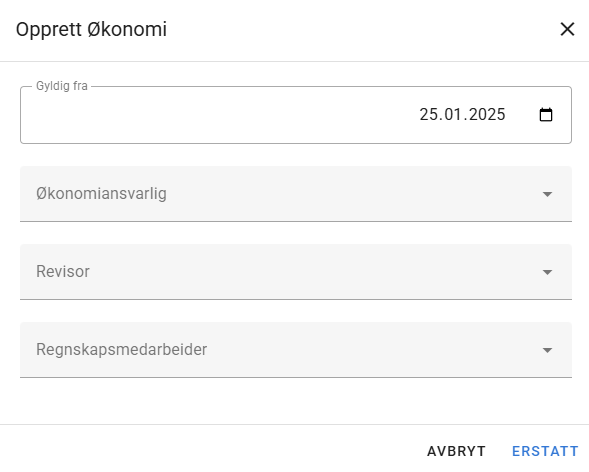This screenshot has height=472, width=589.
Task: Click the Gyldig fra floating label
Action: tap(62, 86)
